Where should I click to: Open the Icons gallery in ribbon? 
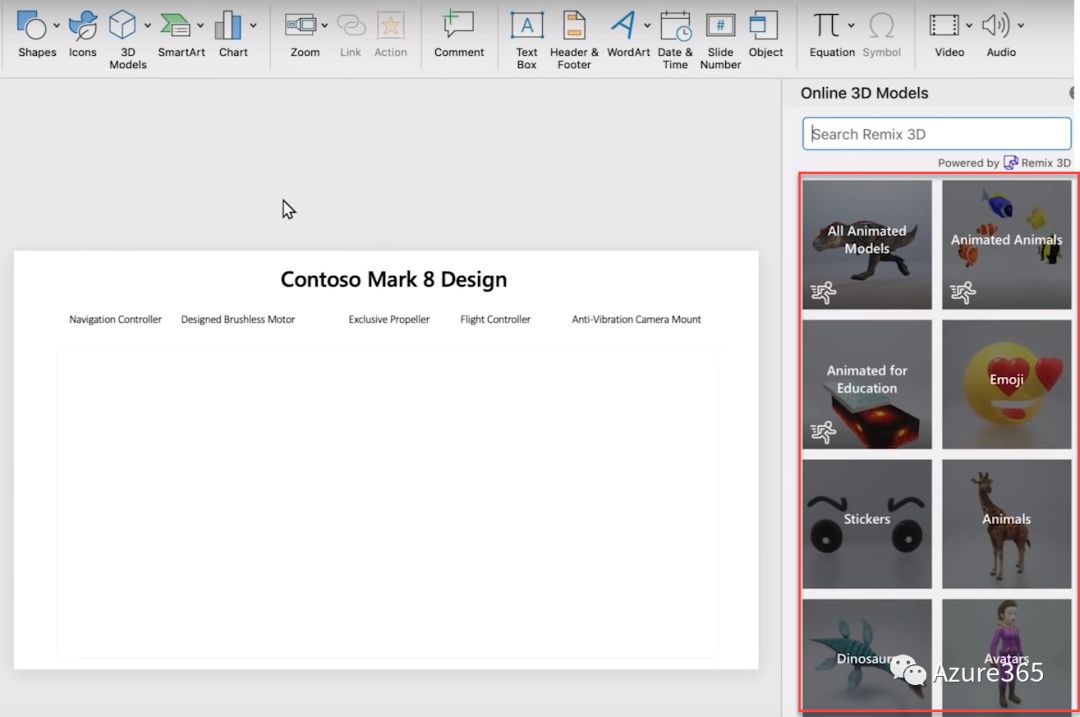coord(83,33)
